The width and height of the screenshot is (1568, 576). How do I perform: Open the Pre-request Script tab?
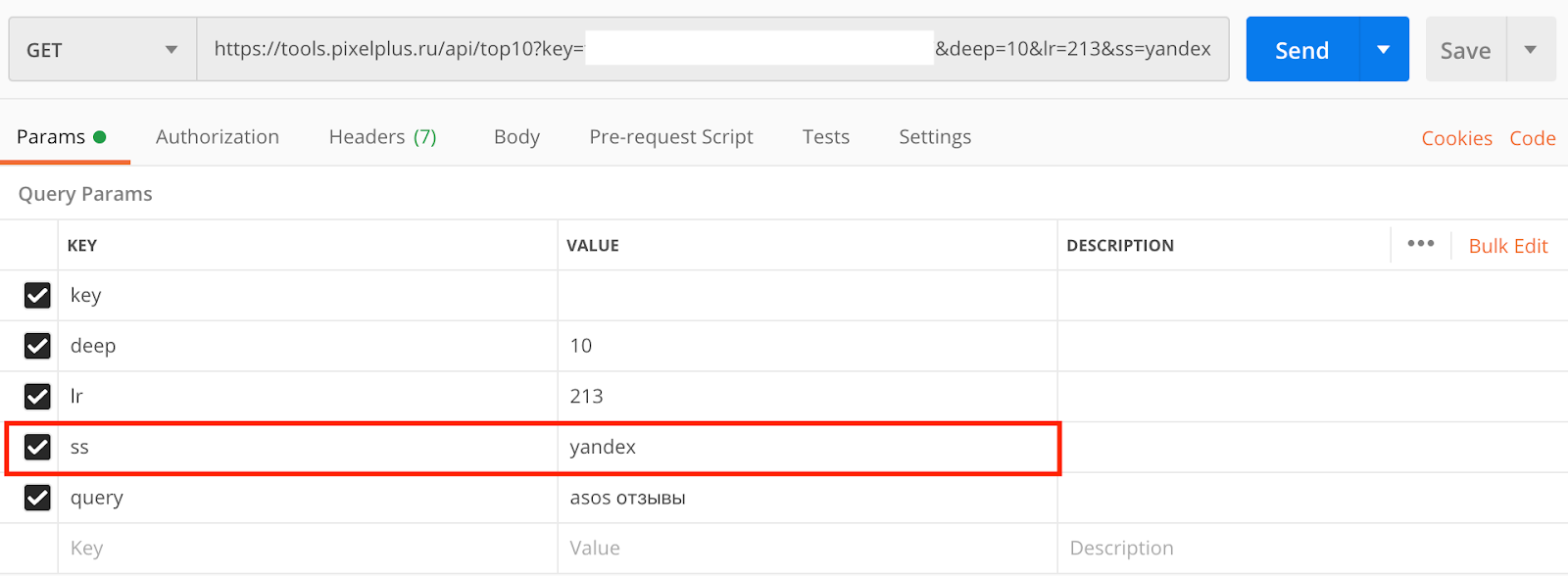point(671,137)
